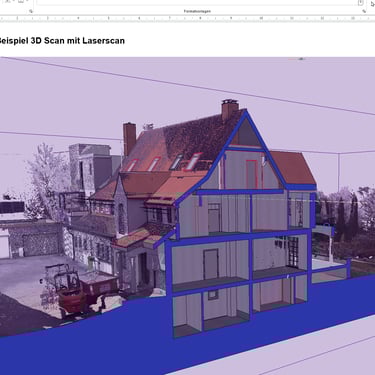Screen dimensions: 375x375
Task: Click the tall chimney at the roof peak
Action: [x=230, y=109]
